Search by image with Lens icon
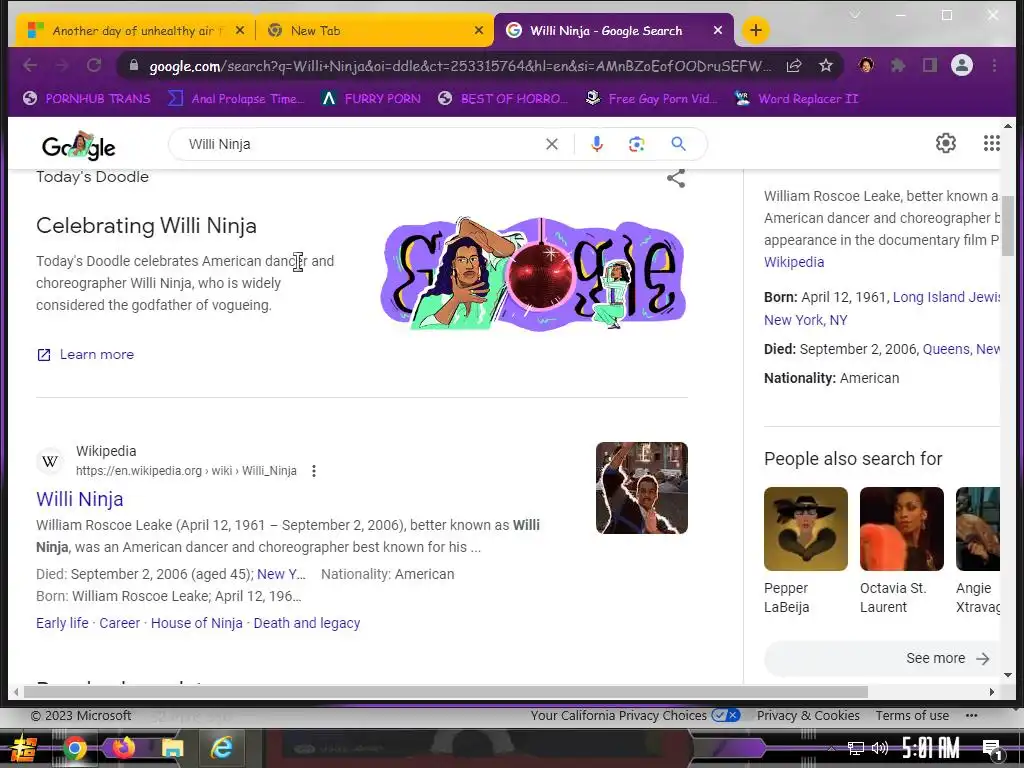The image size is (1024, 768). [x=637, y=144]
